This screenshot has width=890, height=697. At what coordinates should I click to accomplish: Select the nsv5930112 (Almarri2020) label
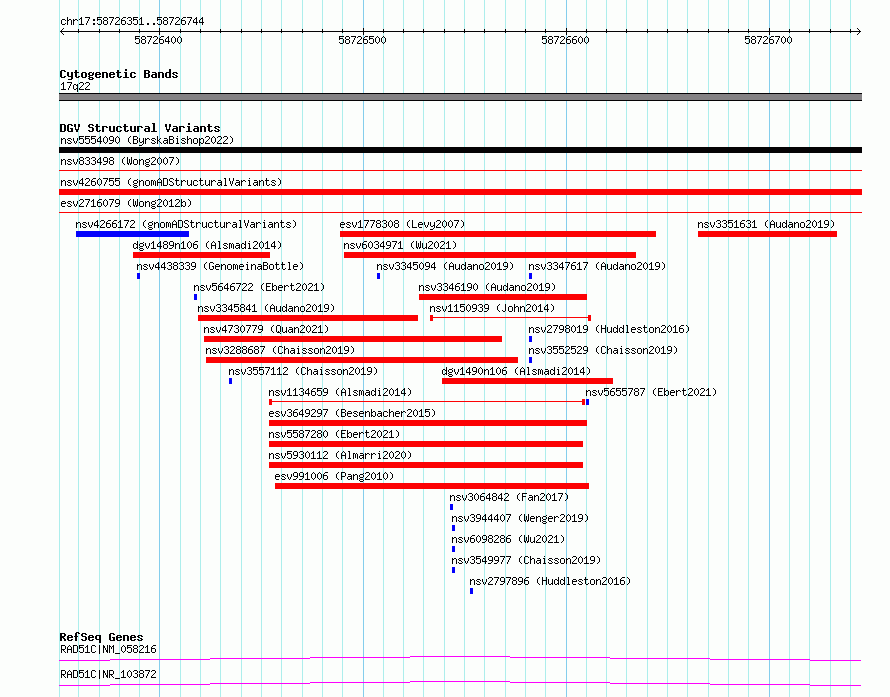click(340, 455)
